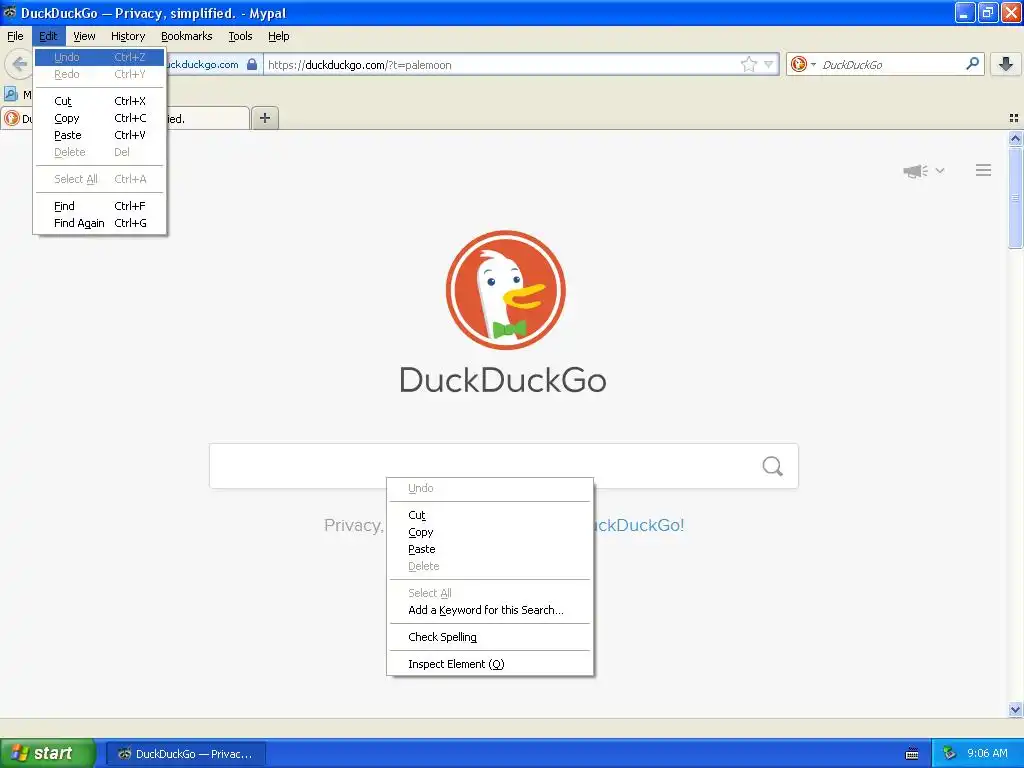The height and width of the screenshot is (768, 1024).
Task: Select Find Again in the Edit menu
Action: (x=99, y=223)
